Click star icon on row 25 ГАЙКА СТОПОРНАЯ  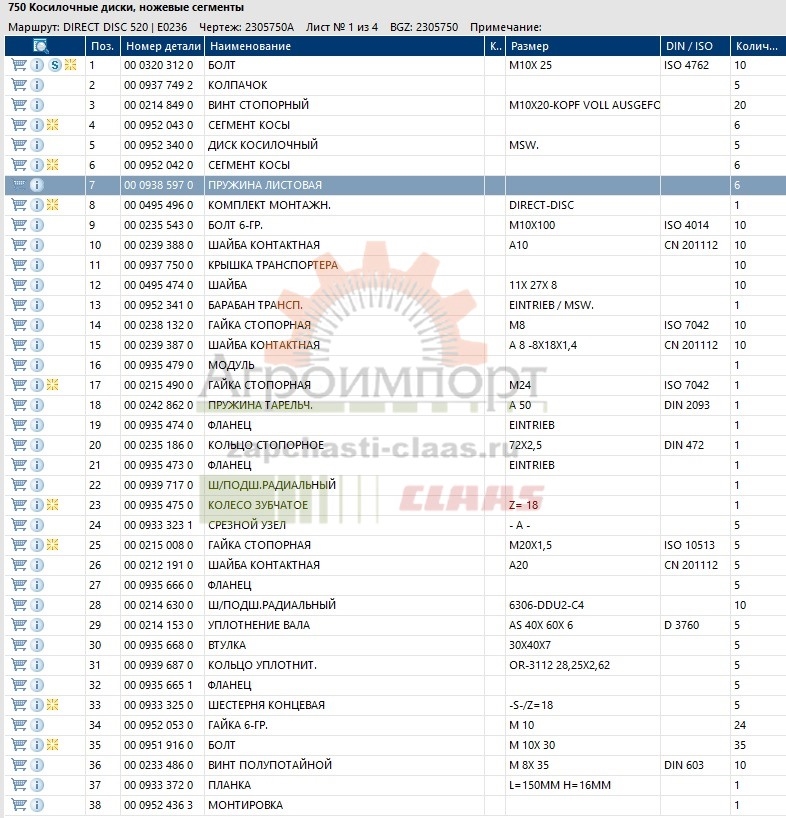(x=53, y=545)
